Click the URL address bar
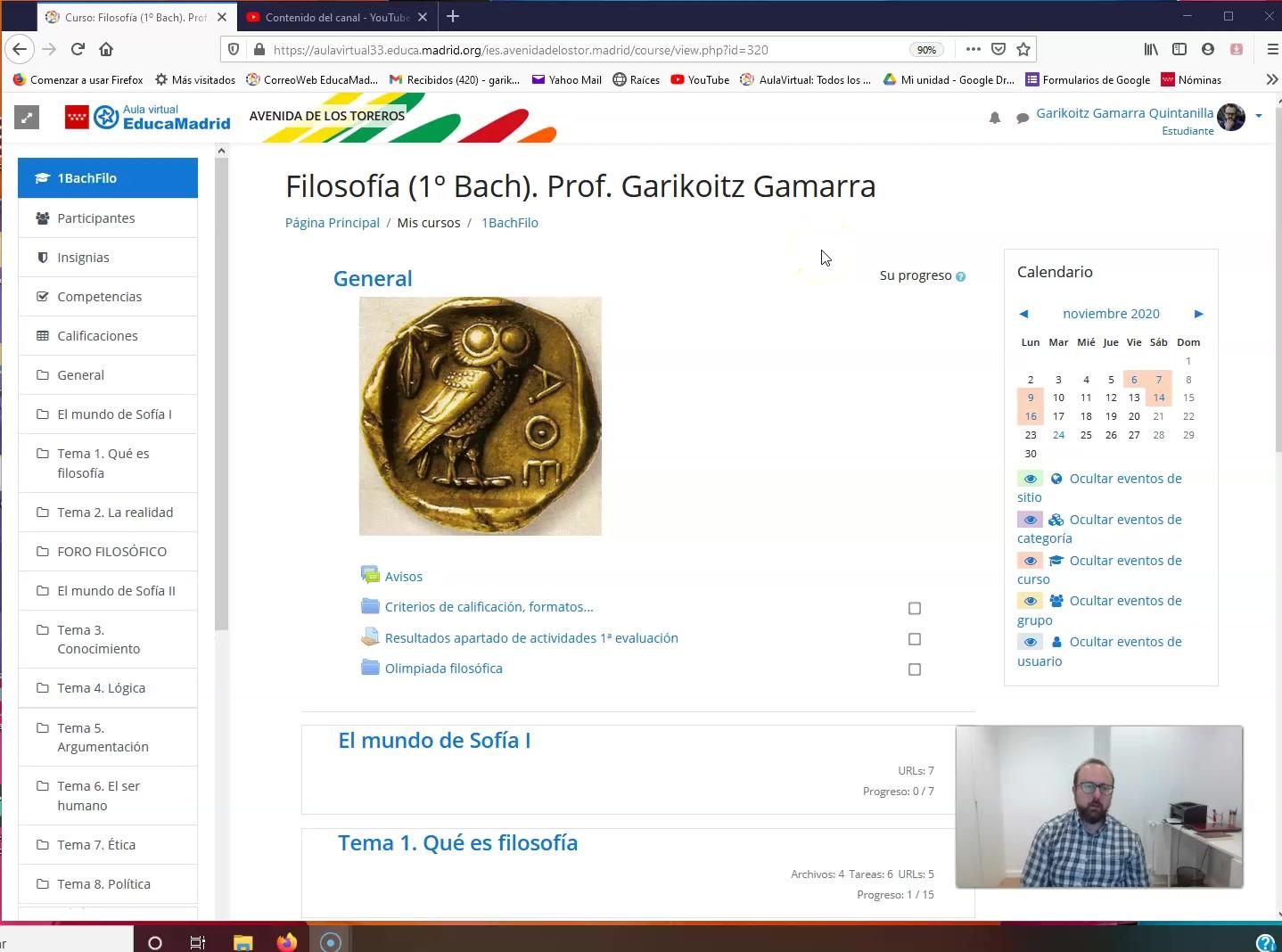This screenshot has width=1282, height=952. (571, 50)
